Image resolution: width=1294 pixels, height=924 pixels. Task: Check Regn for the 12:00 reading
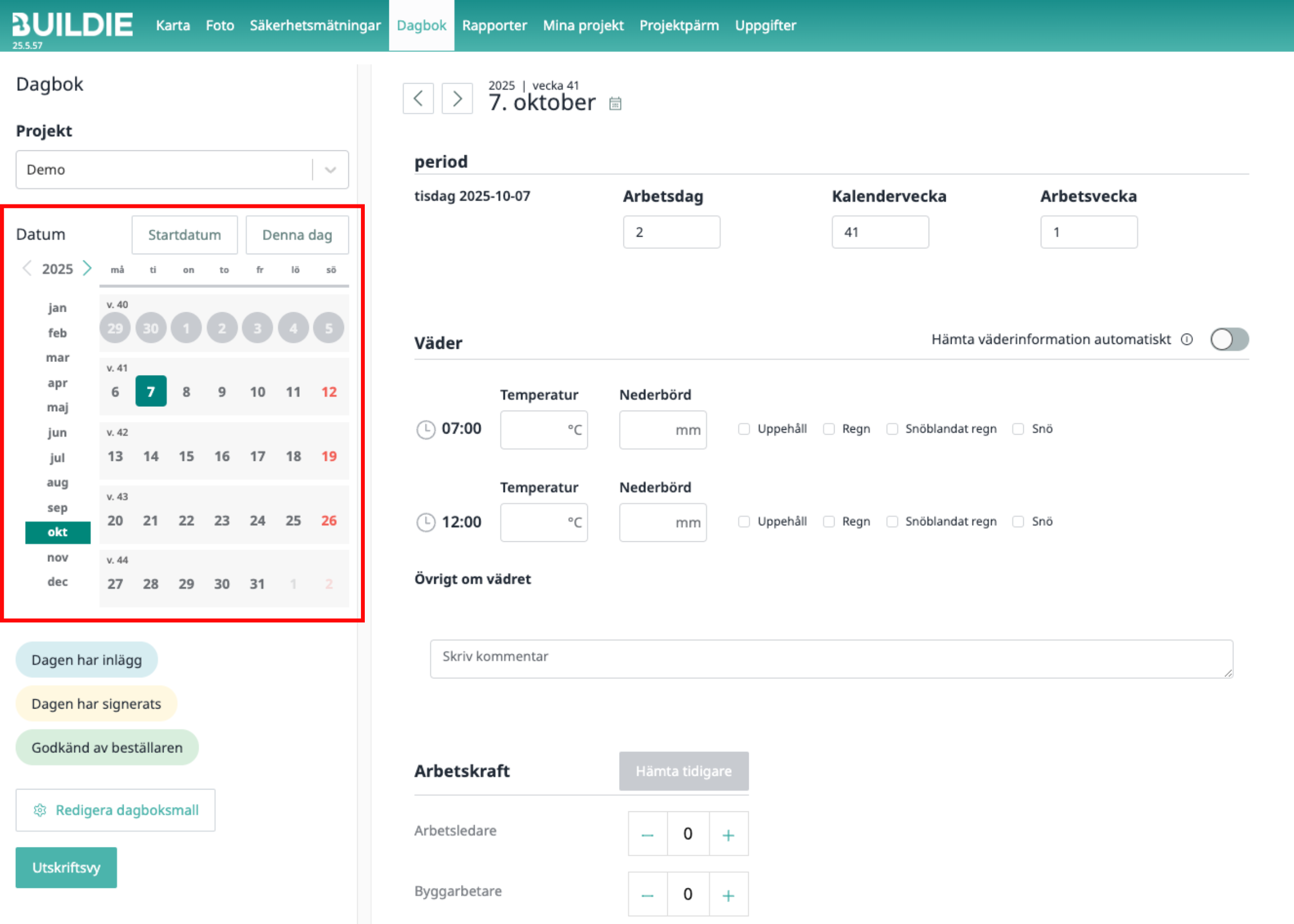point(829,522)
